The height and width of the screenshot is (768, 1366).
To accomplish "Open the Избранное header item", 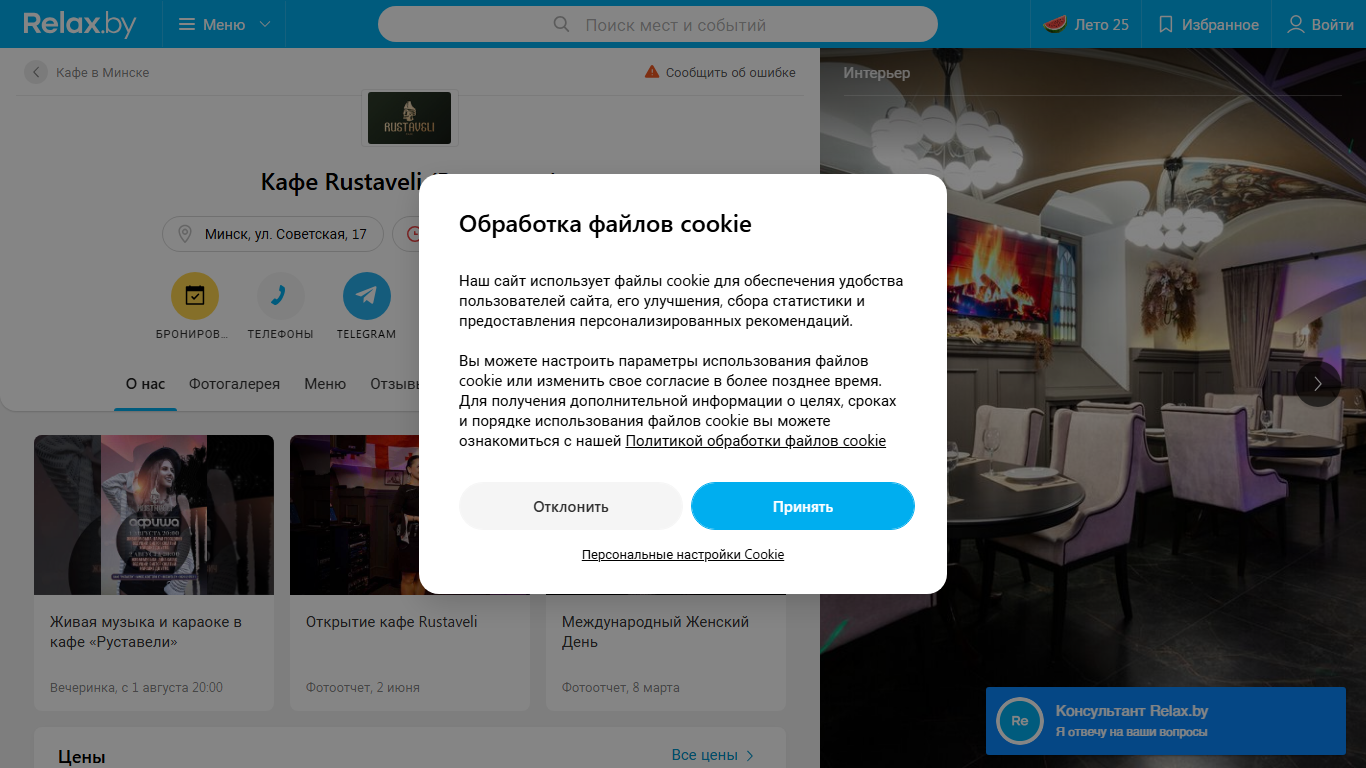I will [1220, 24].
